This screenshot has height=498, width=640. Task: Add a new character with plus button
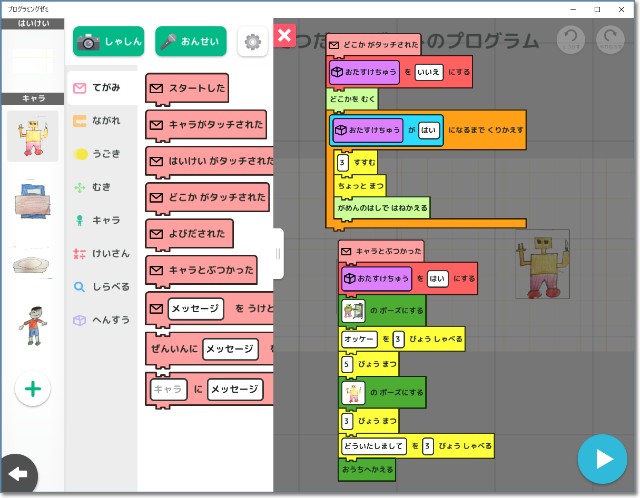[32, 389]
